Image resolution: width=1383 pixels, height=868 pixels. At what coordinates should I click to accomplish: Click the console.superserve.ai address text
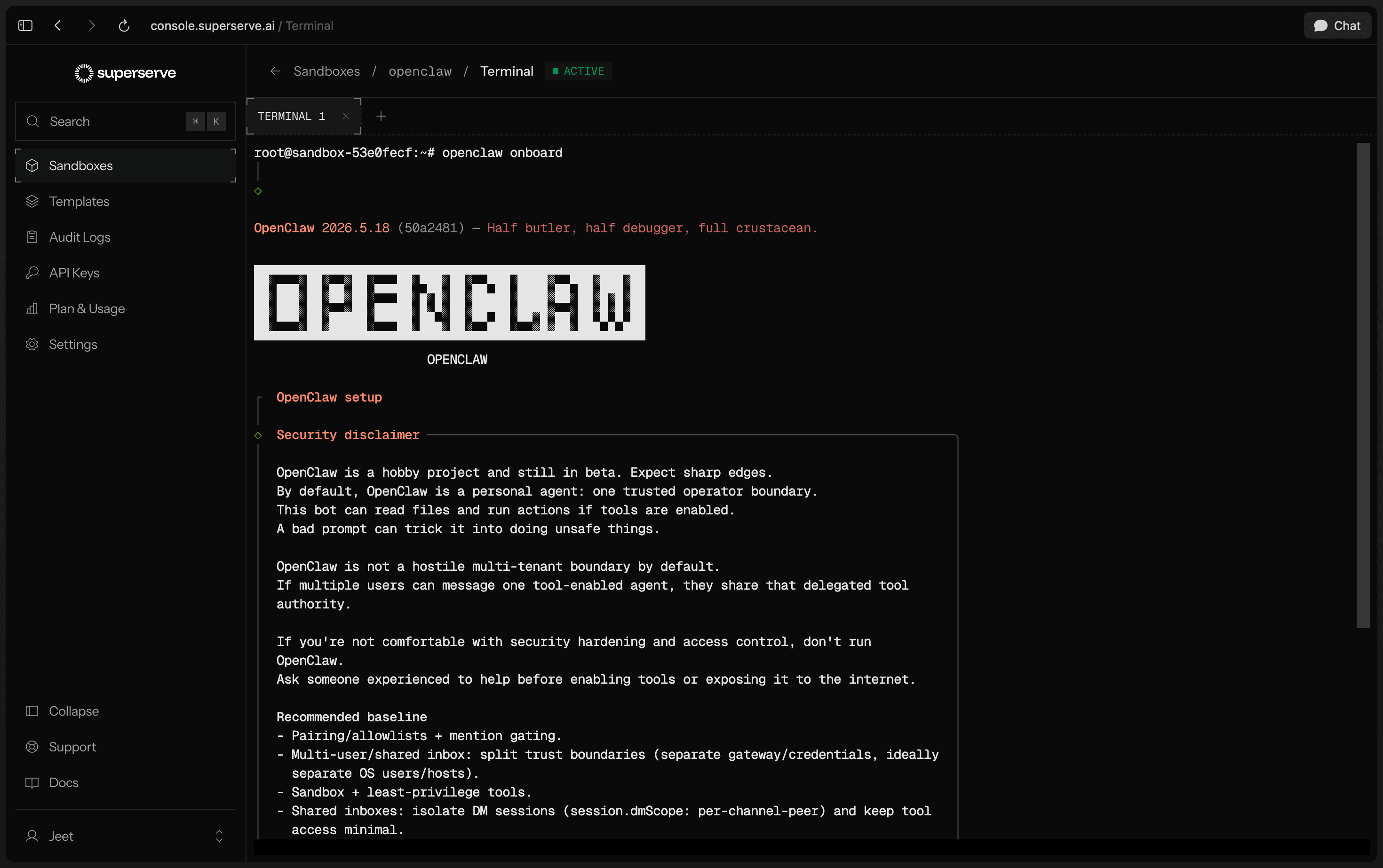pyautogui.click(x=213, y=26)
